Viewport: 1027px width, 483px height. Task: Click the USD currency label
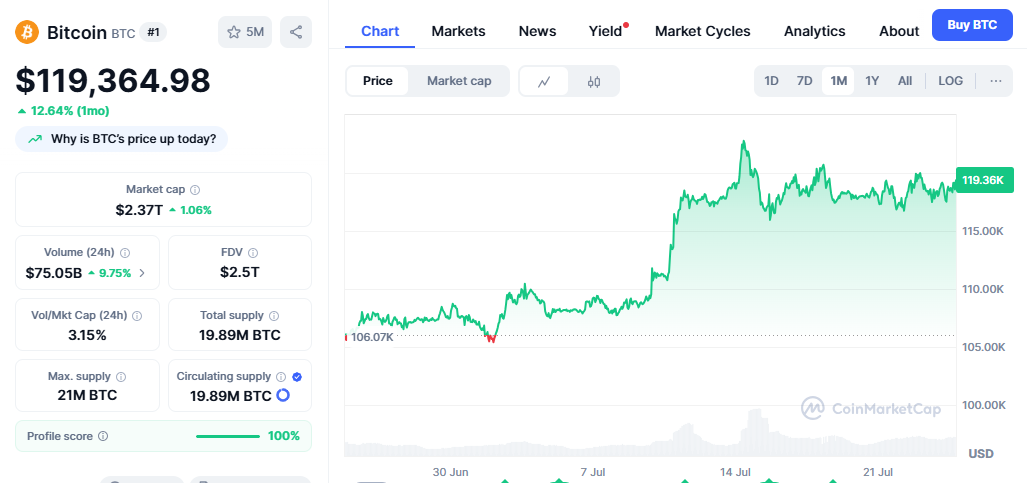[x=980, y=454]
